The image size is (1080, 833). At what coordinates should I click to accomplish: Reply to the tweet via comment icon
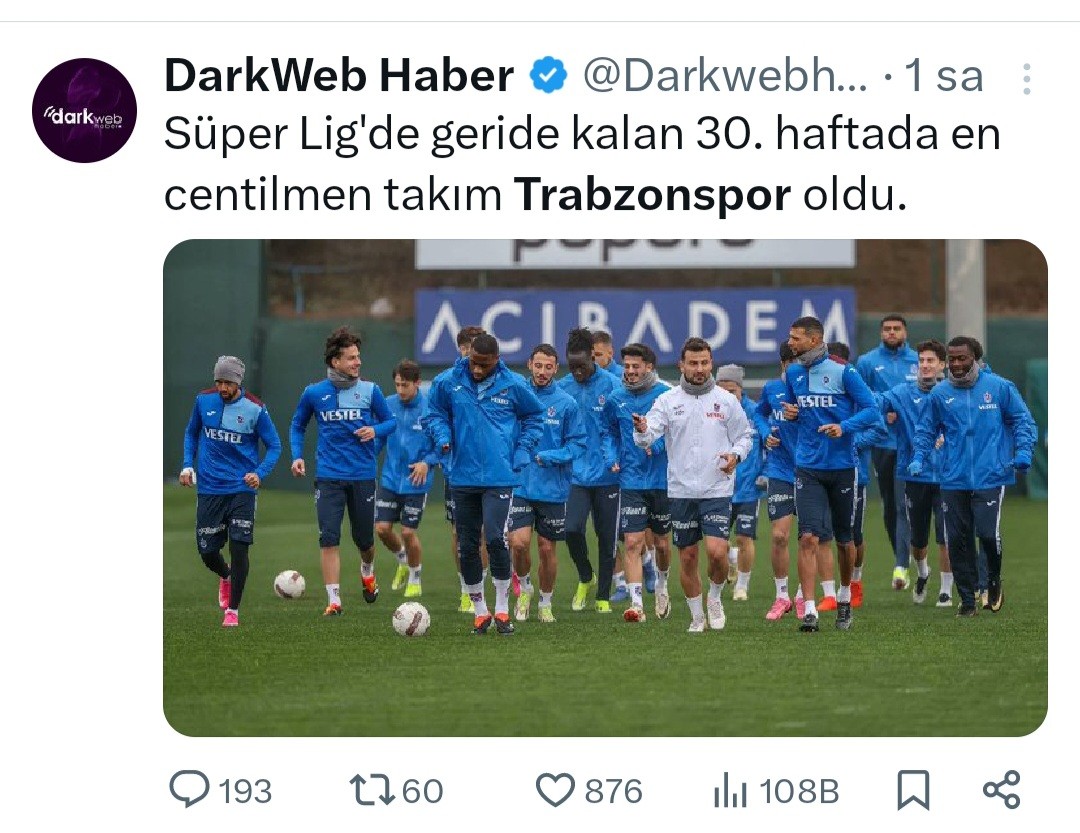pos(189,790)
